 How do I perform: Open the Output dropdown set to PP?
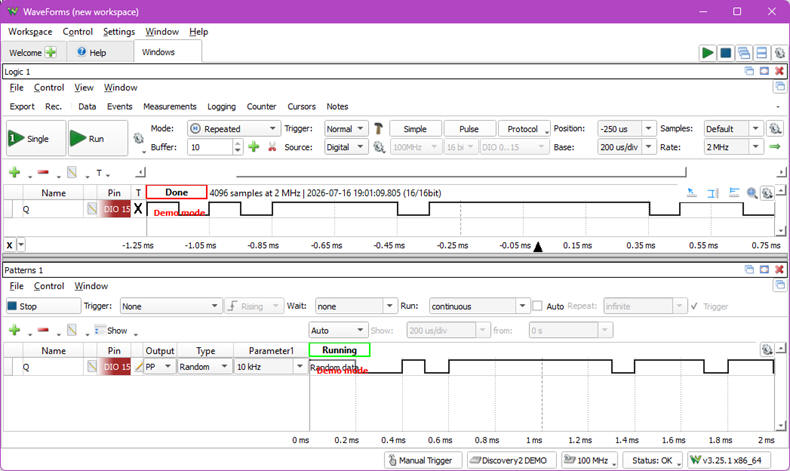159,366
